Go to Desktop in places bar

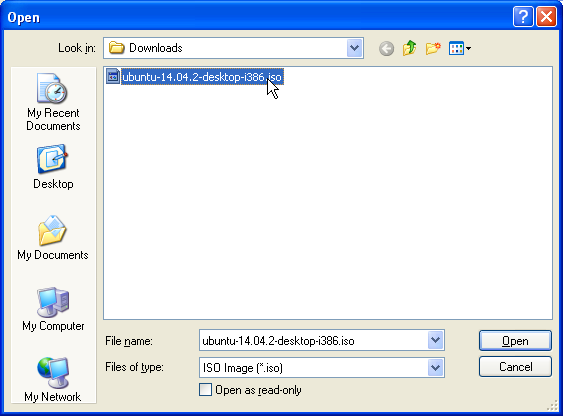pos(53,167)
